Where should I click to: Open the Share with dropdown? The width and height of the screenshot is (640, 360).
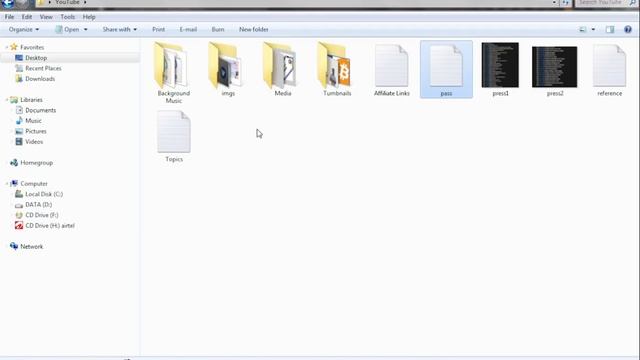click(120, 29)
